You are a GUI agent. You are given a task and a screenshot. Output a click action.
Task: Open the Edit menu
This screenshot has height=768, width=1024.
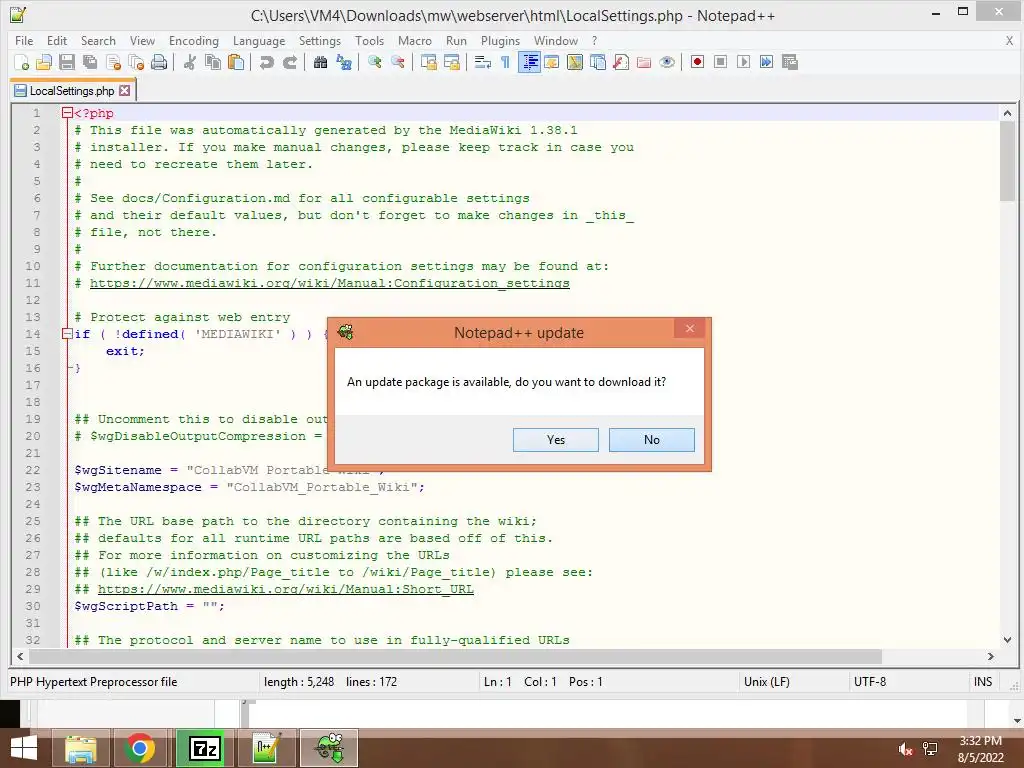point(57,40)
